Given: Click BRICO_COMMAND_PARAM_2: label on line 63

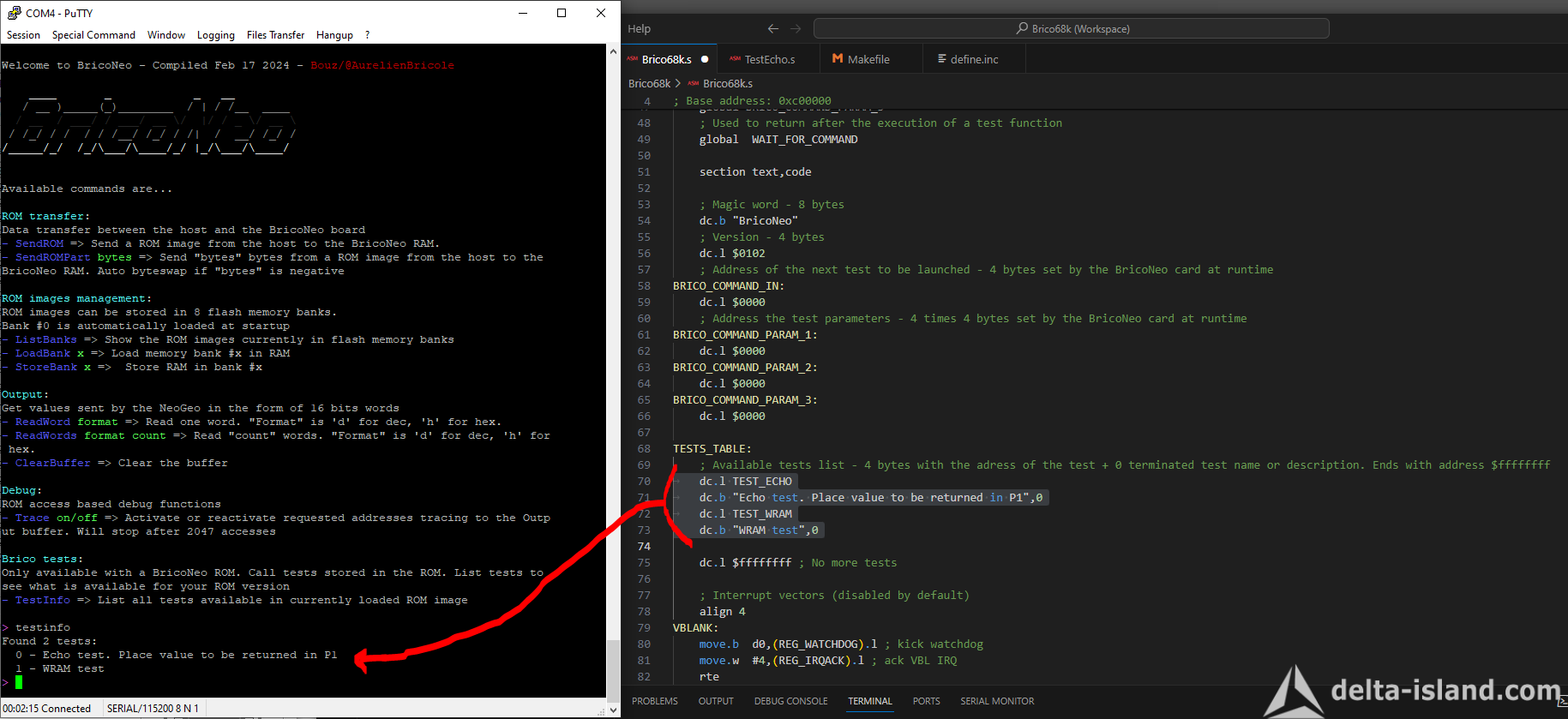Looking at the screenshot, I should [745, 367].
